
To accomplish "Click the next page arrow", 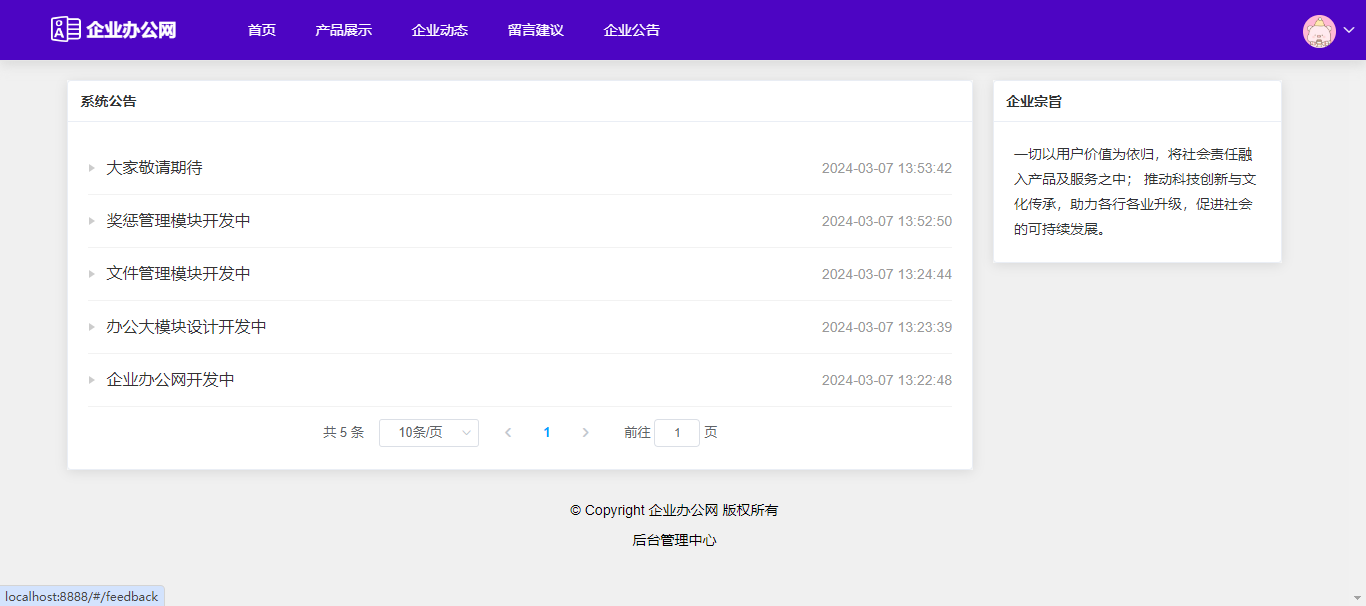I will [x=585, y=433].
